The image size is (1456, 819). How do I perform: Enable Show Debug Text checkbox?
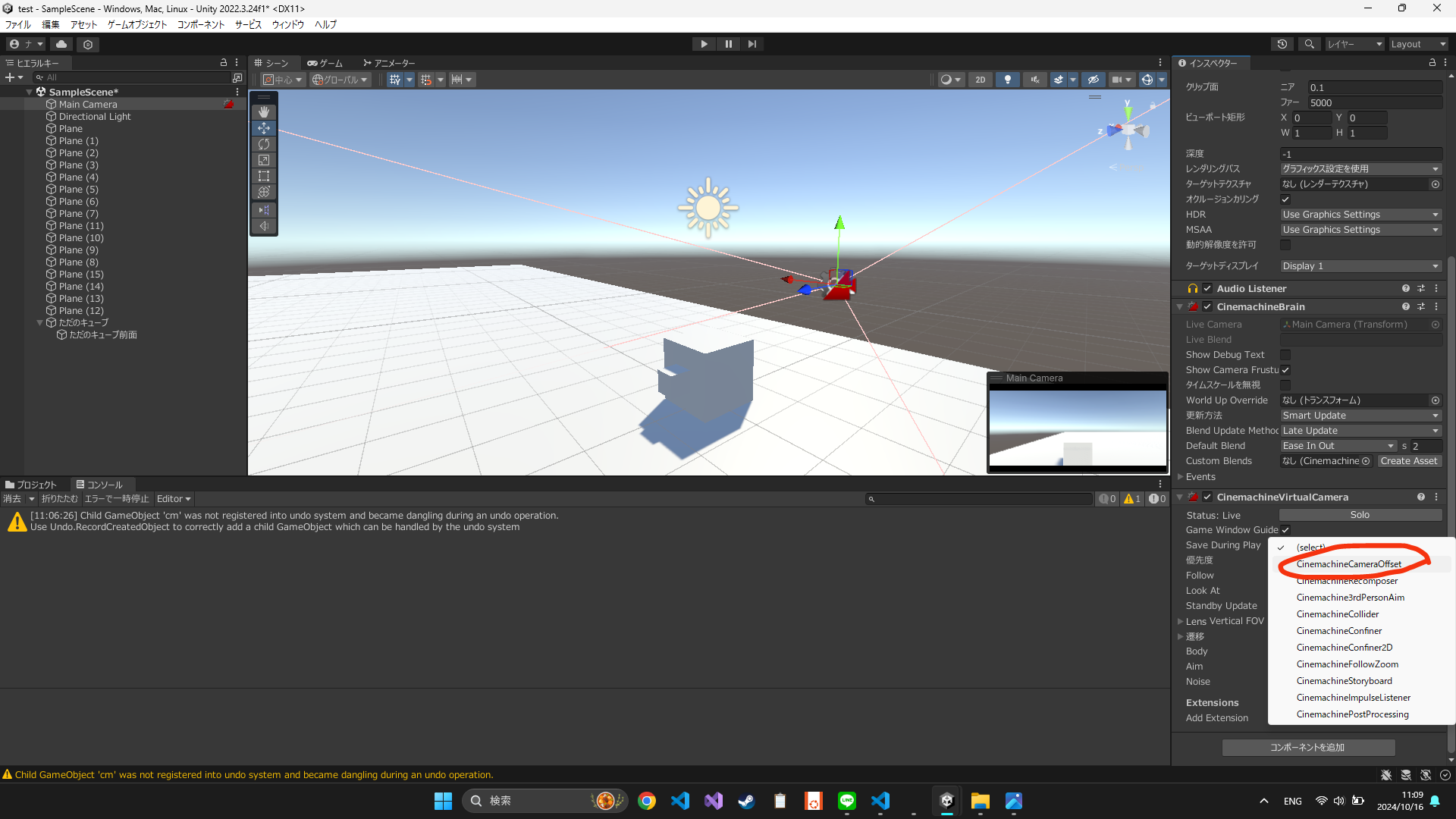pyautogui.click(x=1285, y=355)
